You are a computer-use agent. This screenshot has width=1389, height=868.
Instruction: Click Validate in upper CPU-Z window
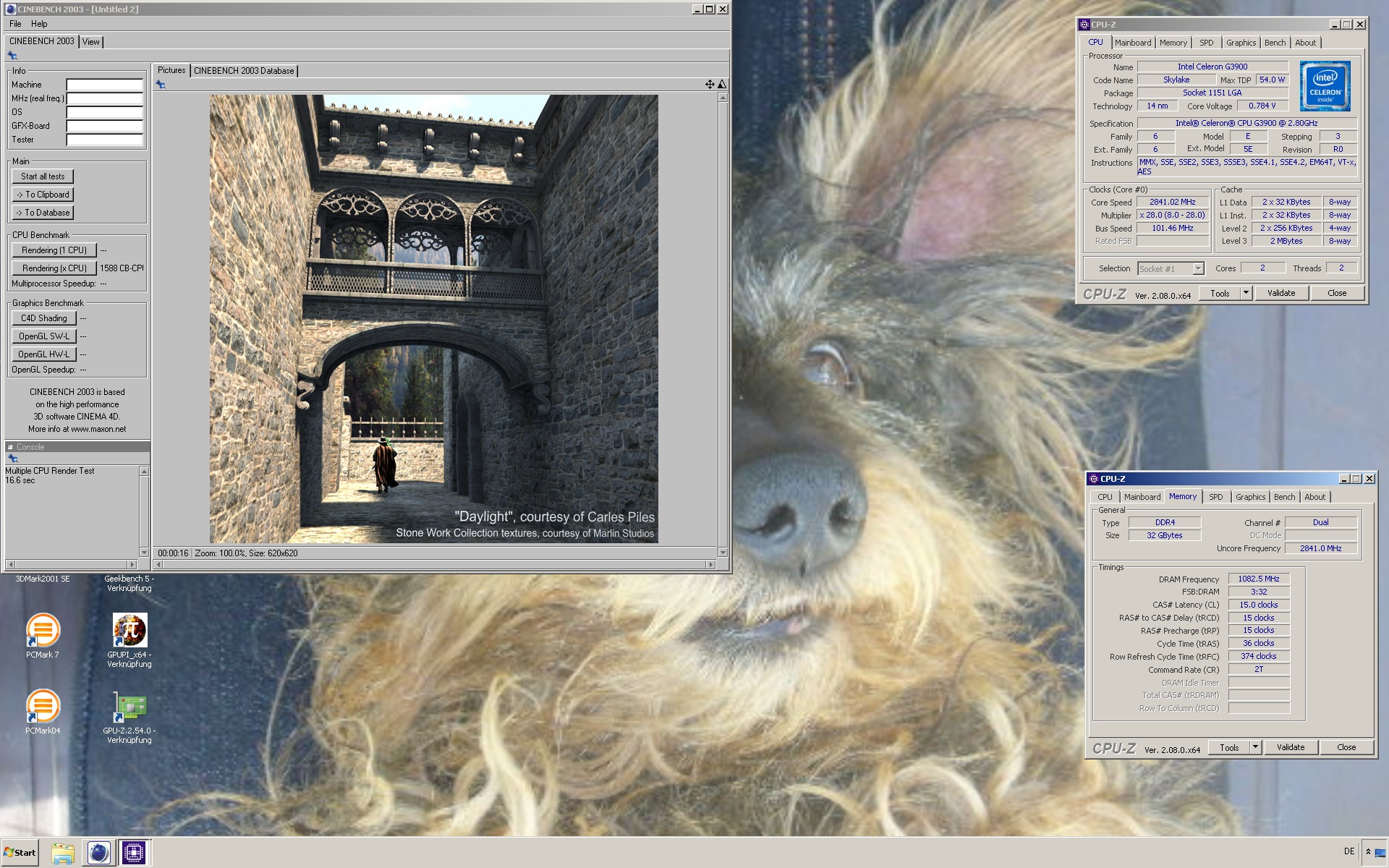[x=1280, y=293]
